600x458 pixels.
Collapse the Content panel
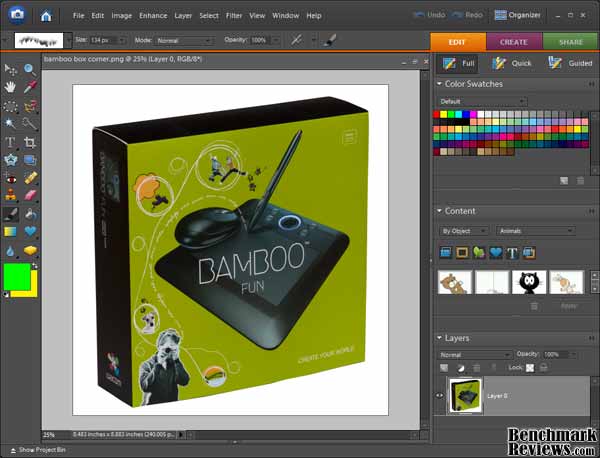click(x=439, y=210)
